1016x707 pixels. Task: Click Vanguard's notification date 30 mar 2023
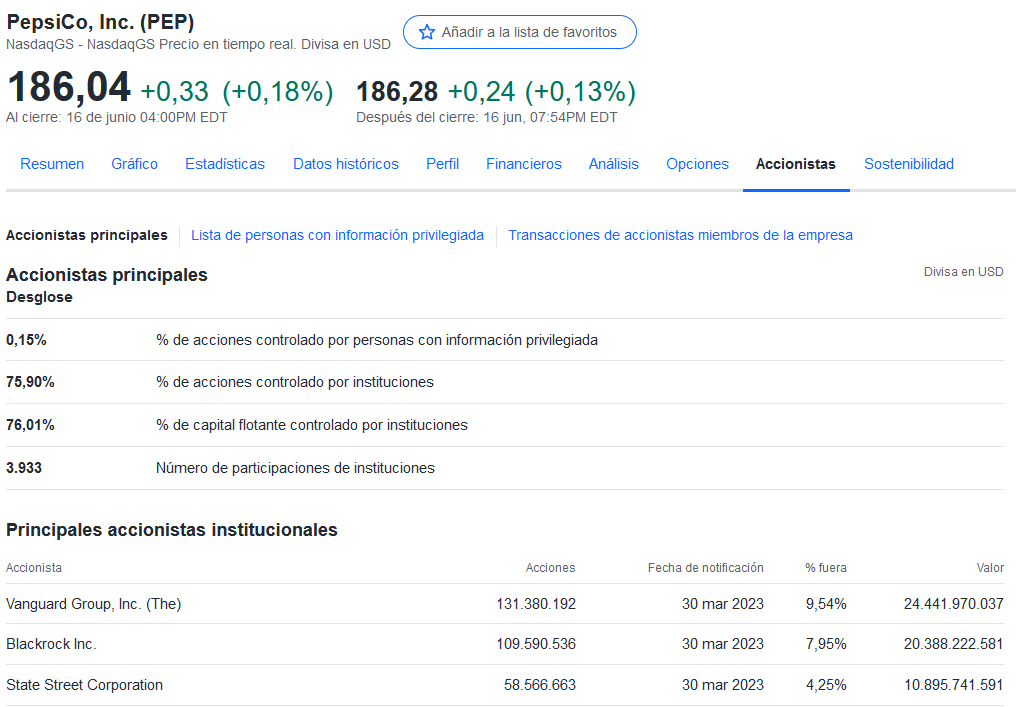(722, 604)
